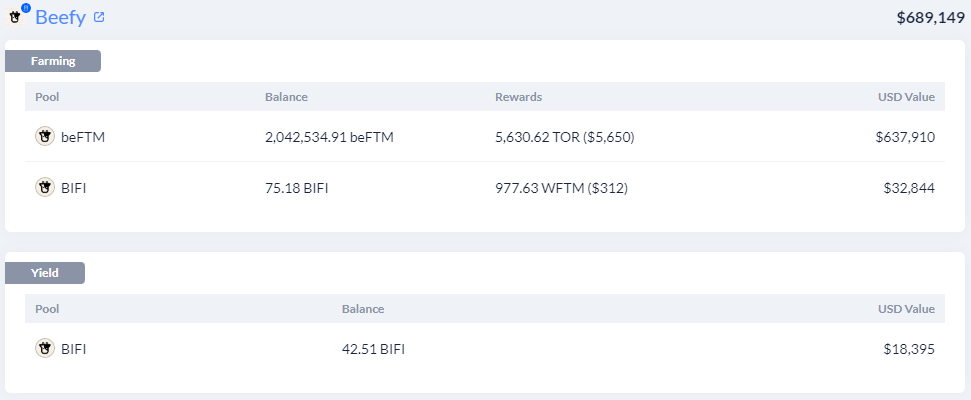Click balance 75.18 BIFI
The image size is (971, 400).
(297, 188)
